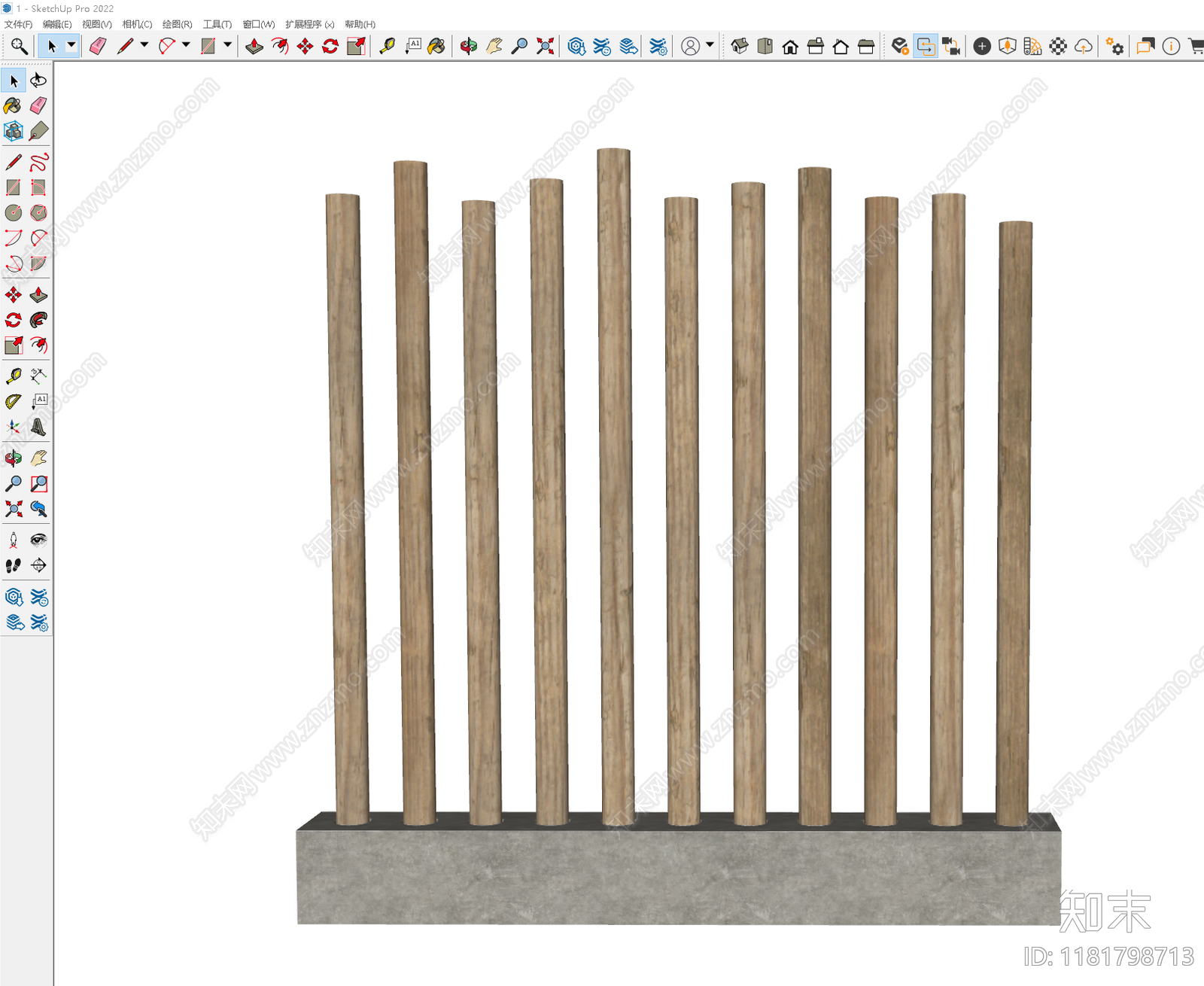Open the 扩展程序 Extensions menu
Image resolution: width=1204 pixels, height=986 pixels.
[x=309, y=24]
